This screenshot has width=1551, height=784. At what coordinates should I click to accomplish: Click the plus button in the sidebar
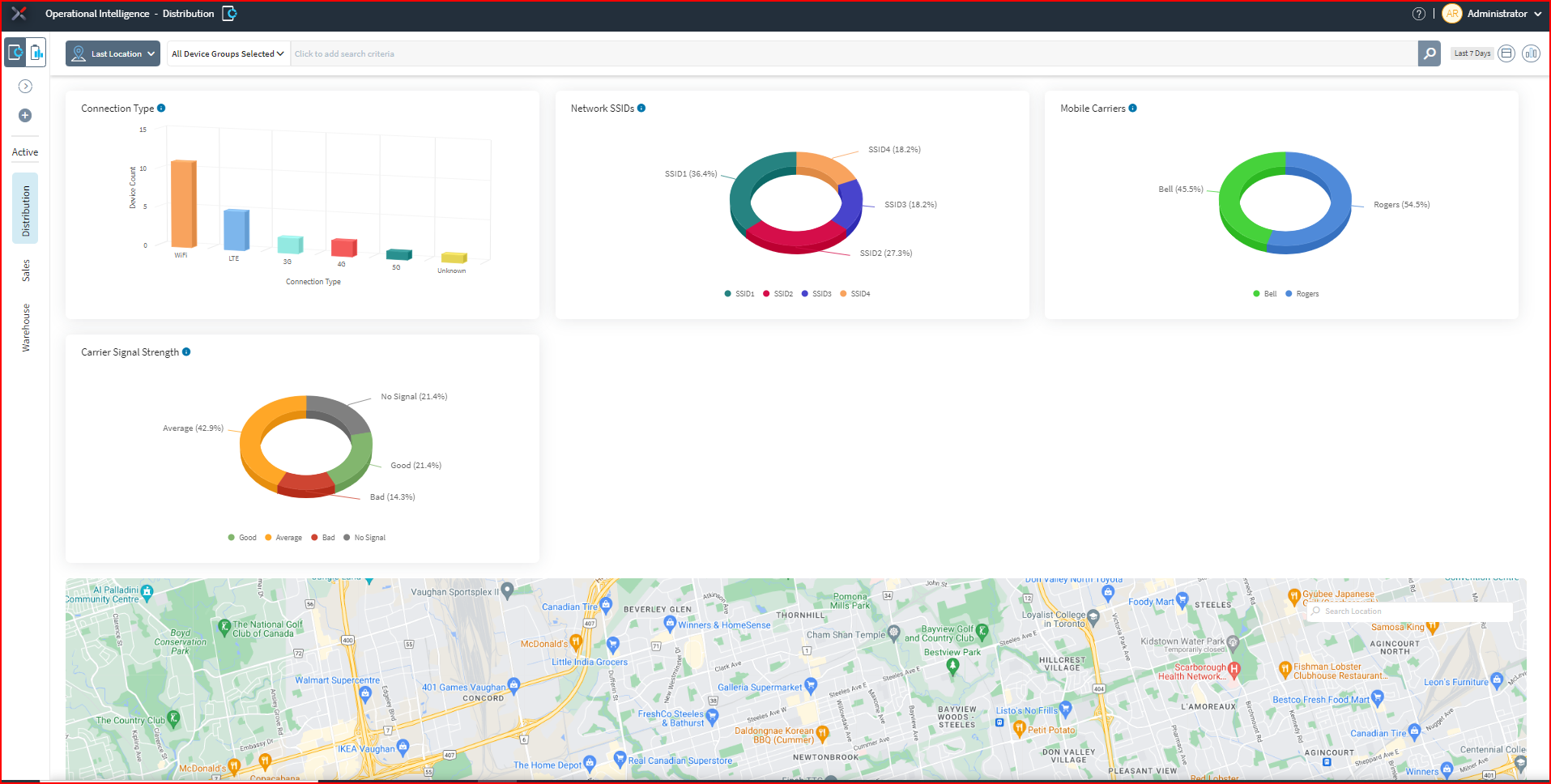pos(25,116)
